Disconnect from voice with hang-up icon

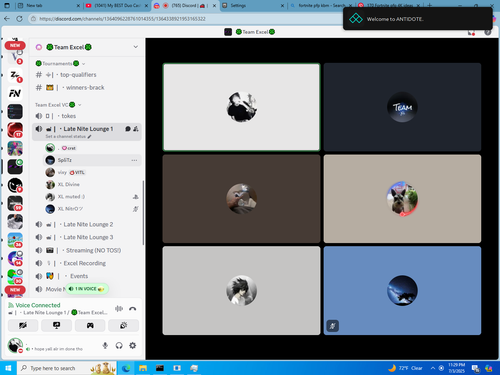[132, 309]
